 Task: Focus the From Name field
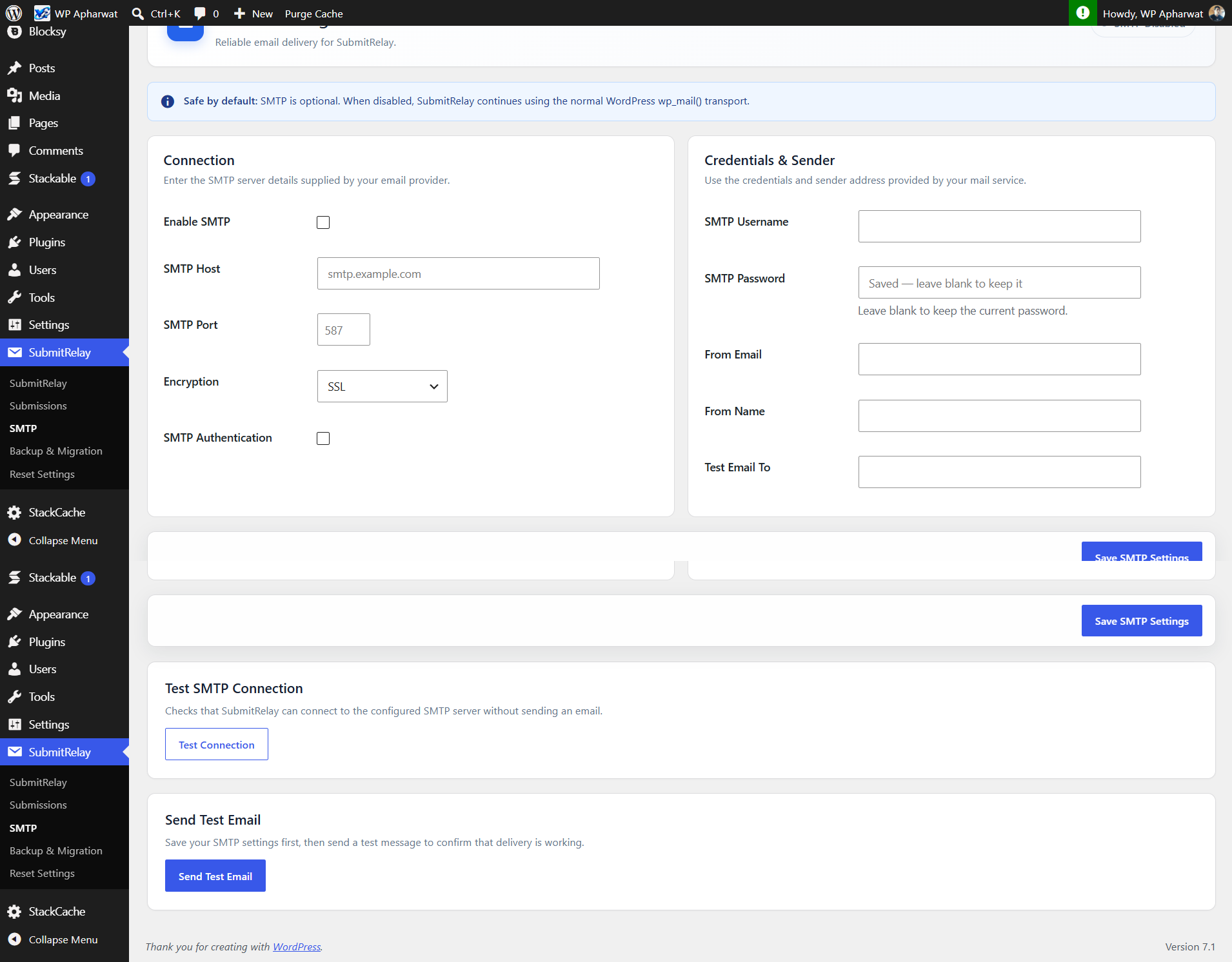tap(999, 416)
